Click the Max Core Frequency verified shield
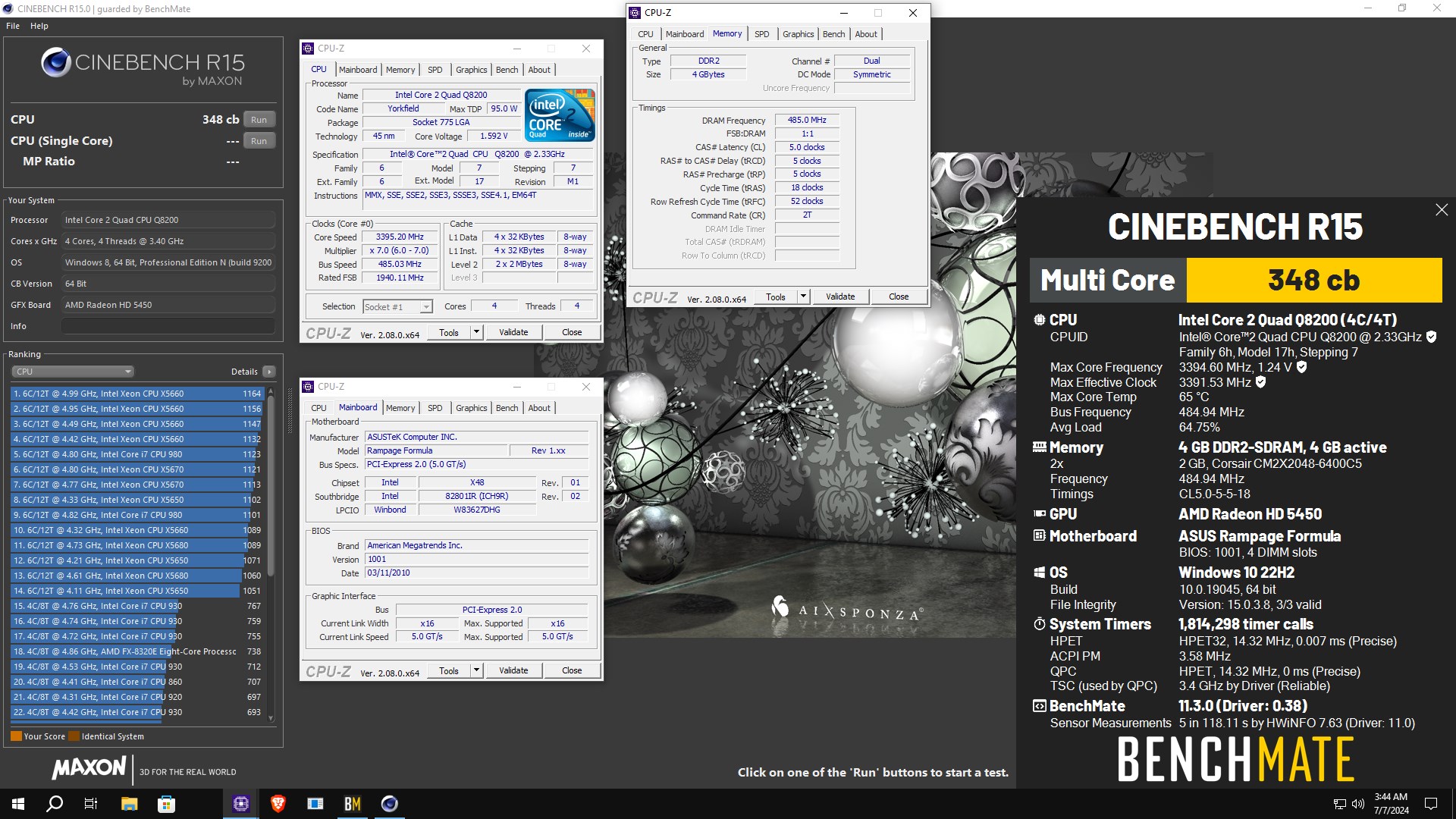The image size is (1456, 819). 1301,367
